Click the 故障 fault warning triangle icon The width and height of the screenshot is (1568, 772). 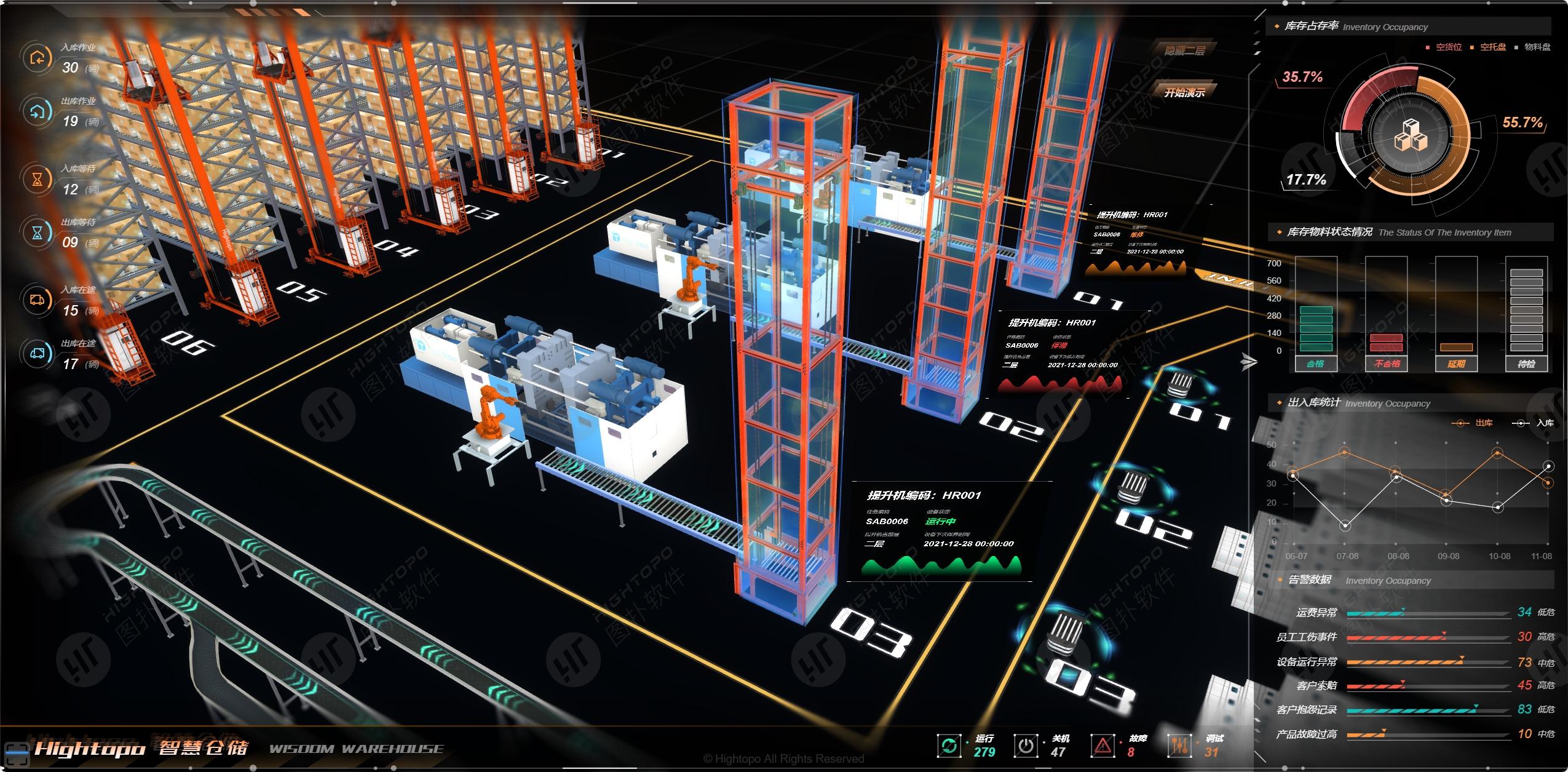(x=1103, y=746)
